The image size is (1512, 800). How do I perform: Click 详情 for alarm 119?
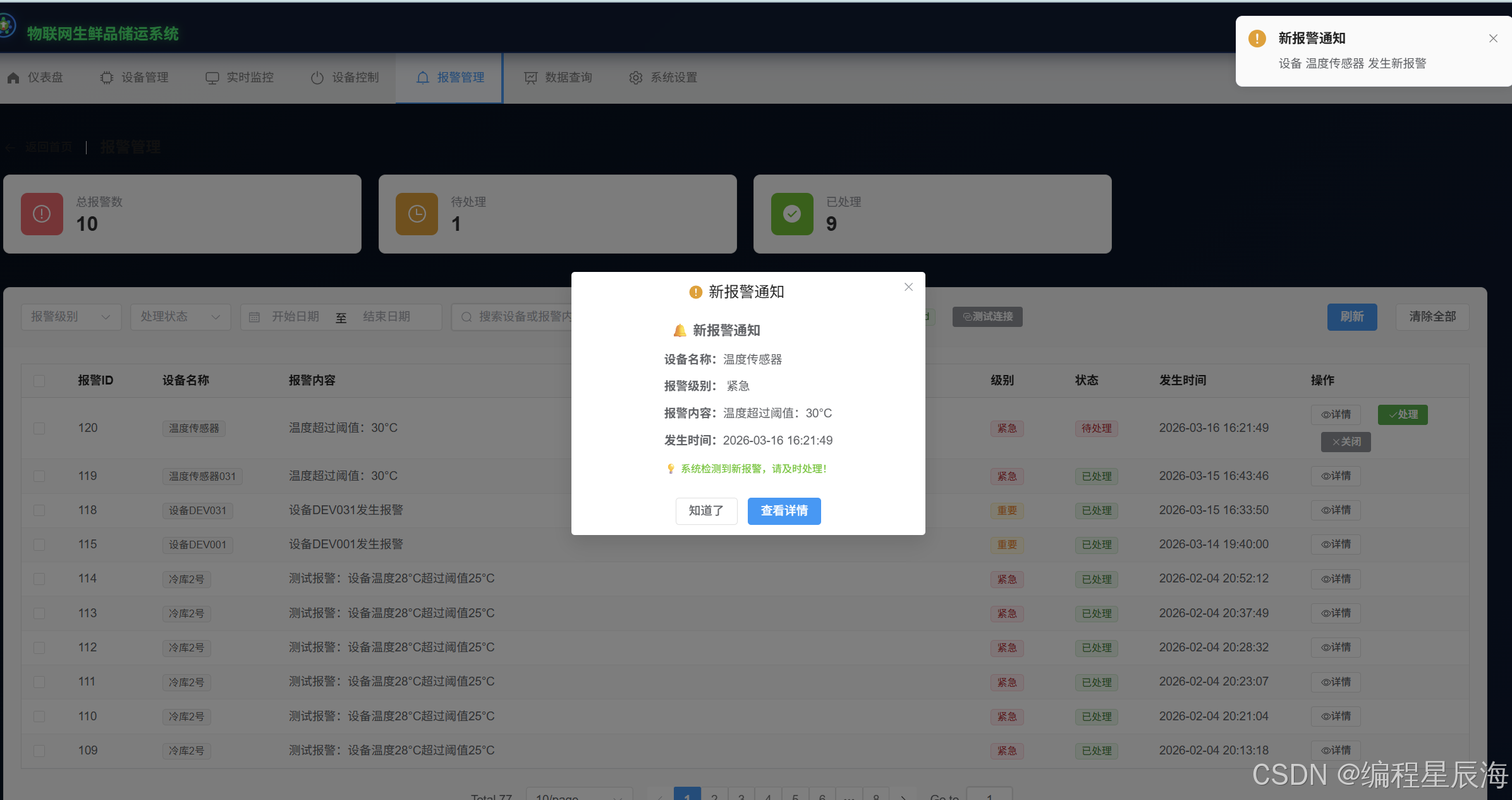[x=1335, y=476]
